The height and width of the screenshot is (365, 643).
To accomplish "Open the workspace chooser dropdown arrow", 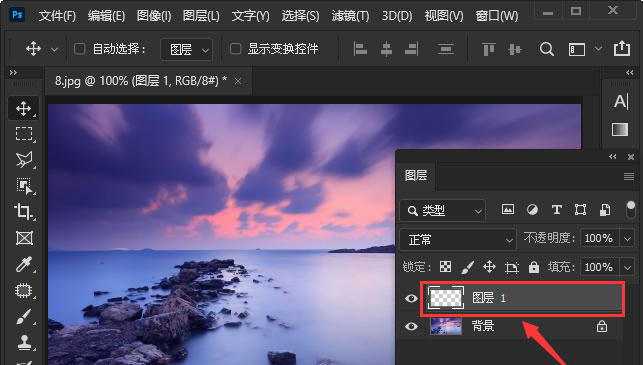I will [x=598, y=49].
